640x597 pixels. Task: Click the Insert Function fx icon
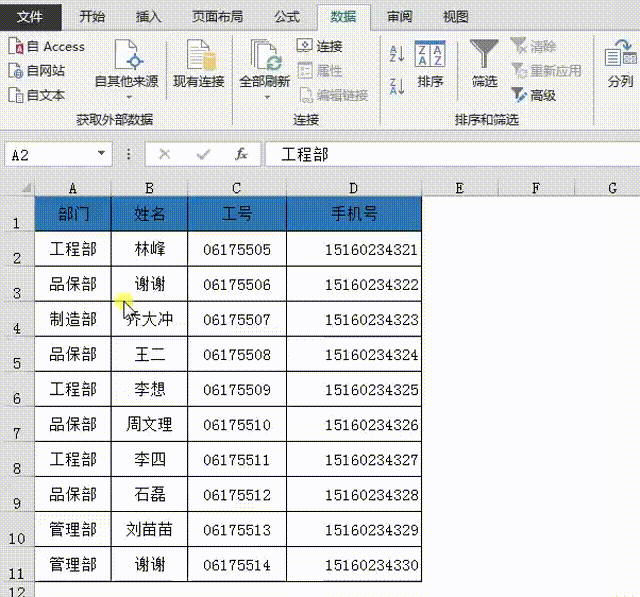tap(241, 154)
